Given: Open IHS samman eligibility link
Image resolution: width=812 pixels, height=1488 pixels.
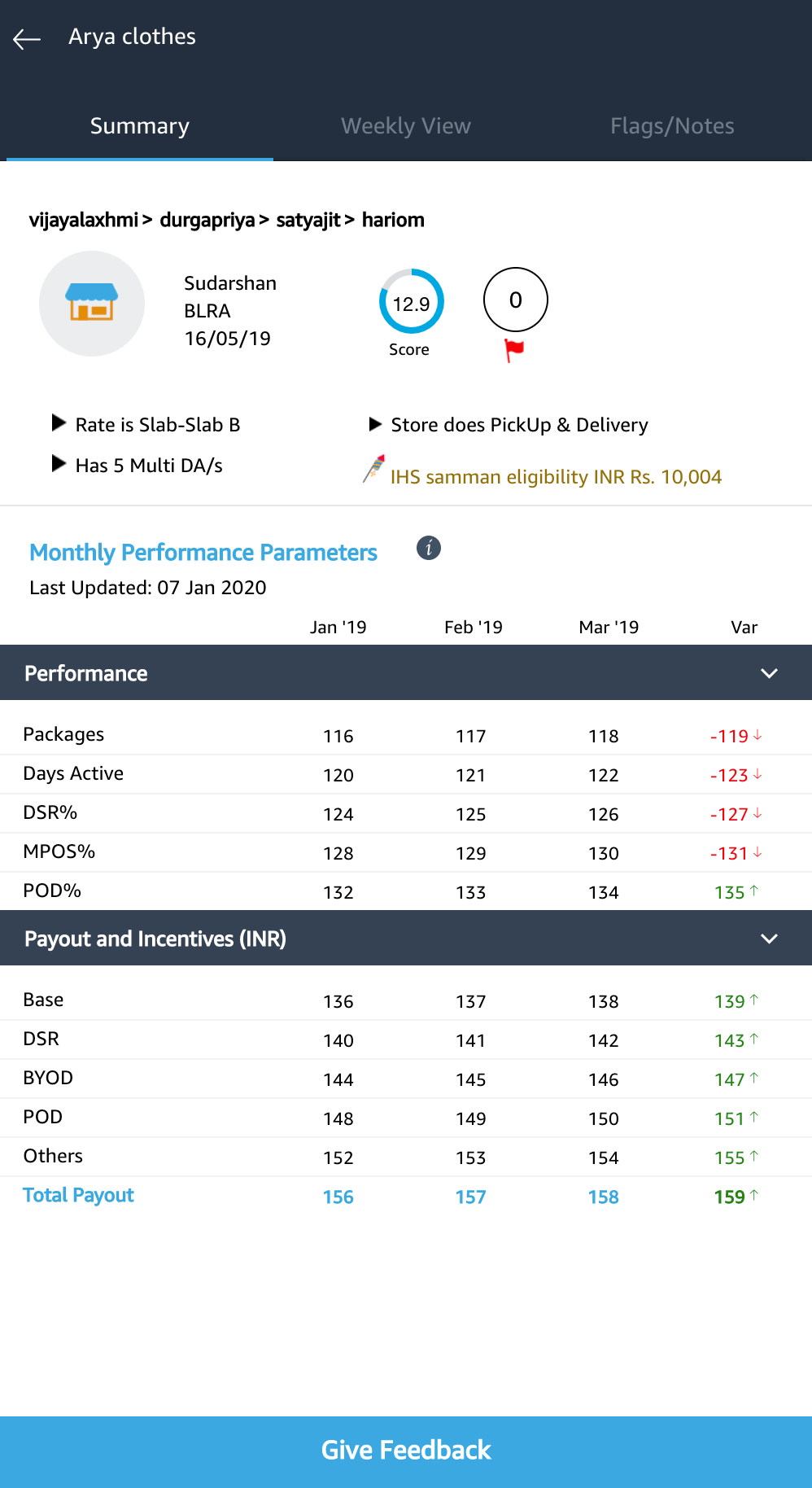Looking at the screenshot, I should coord(556,477).
